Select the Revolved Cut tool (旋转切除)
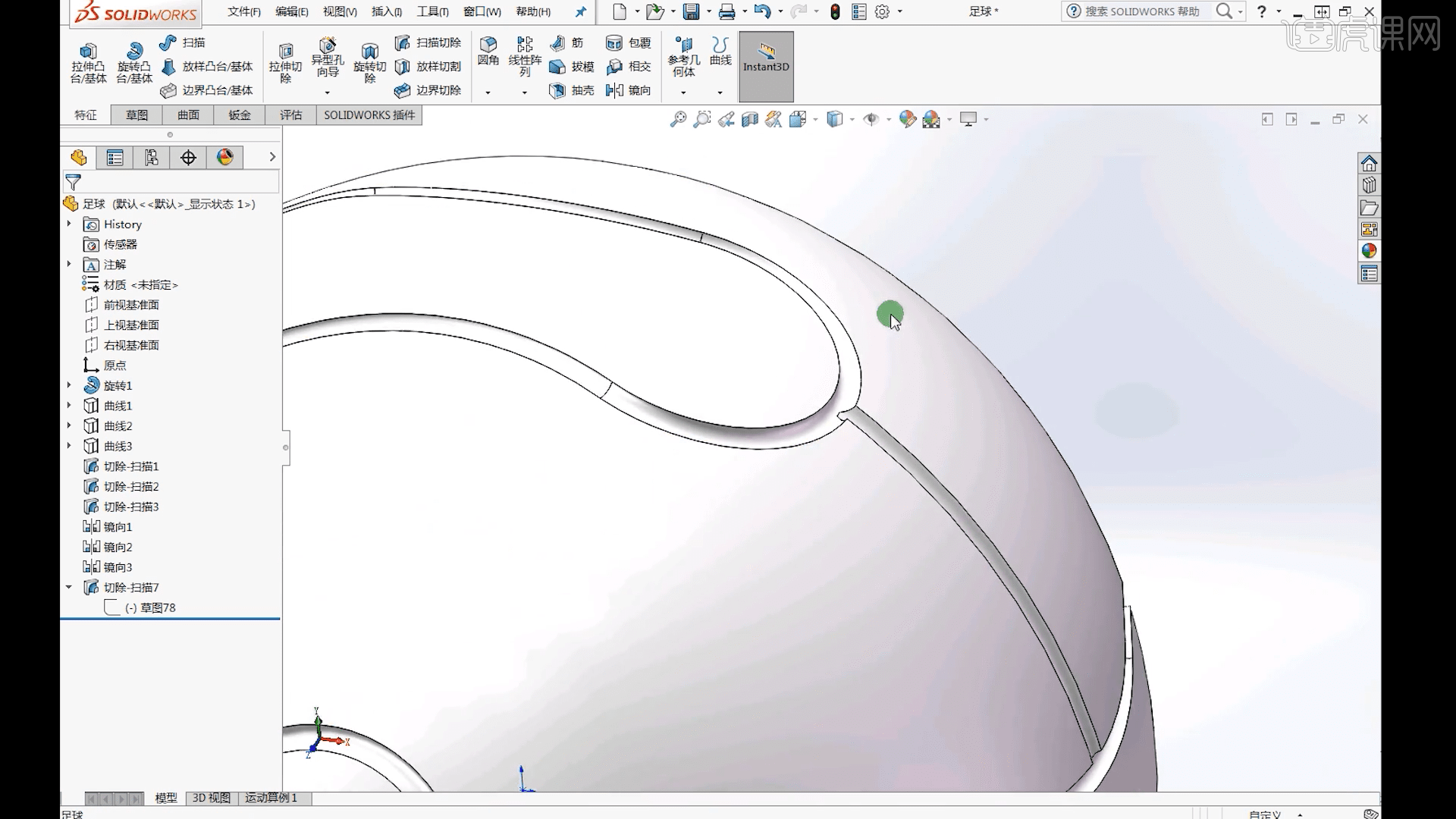1456x819 pixels. 369,63
